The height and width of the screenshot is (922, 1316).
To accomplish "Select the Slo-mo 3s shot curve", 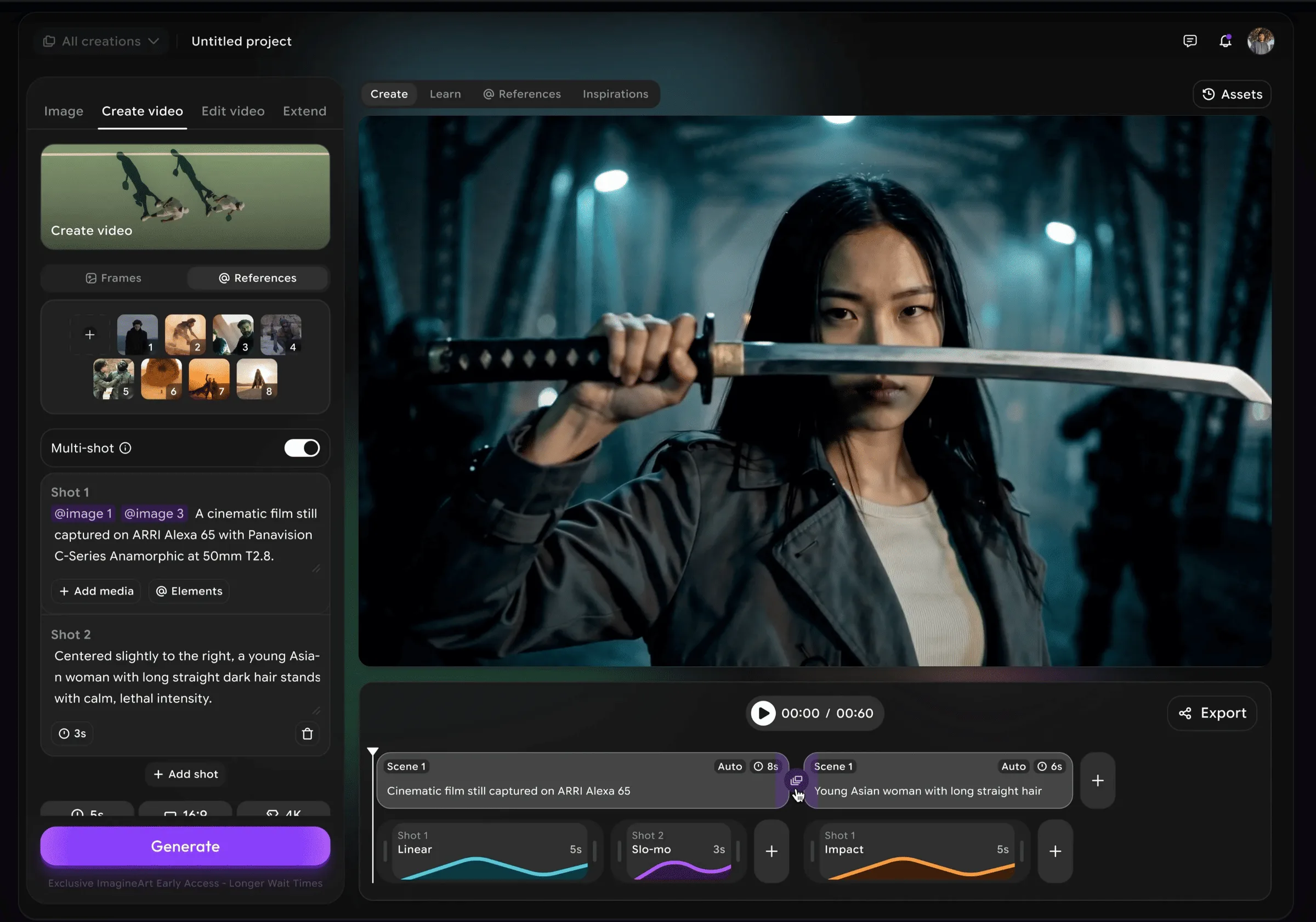I will [678, 851].
